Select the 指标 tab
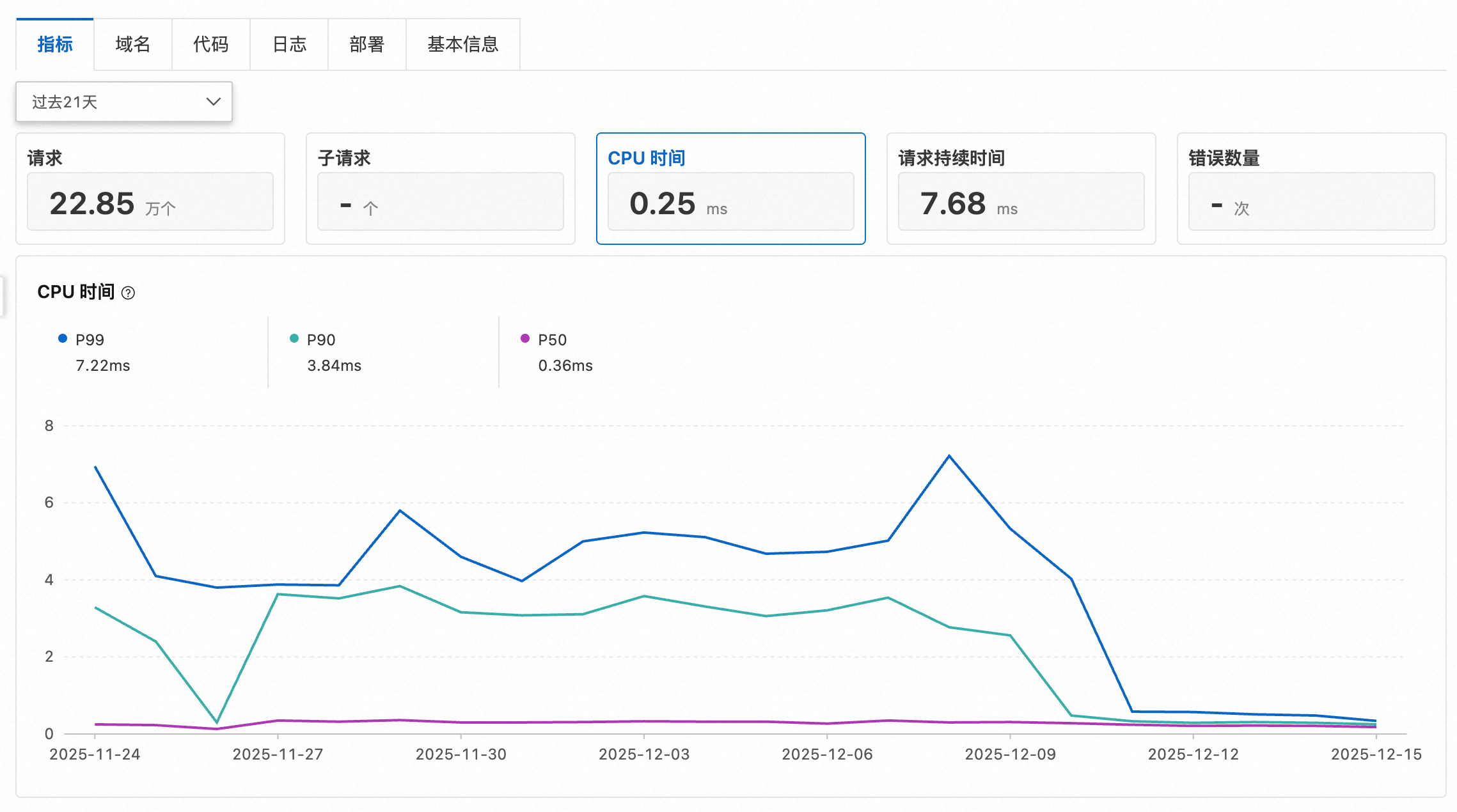Viewport: 1457px width, 812px height. coord(55,44)
